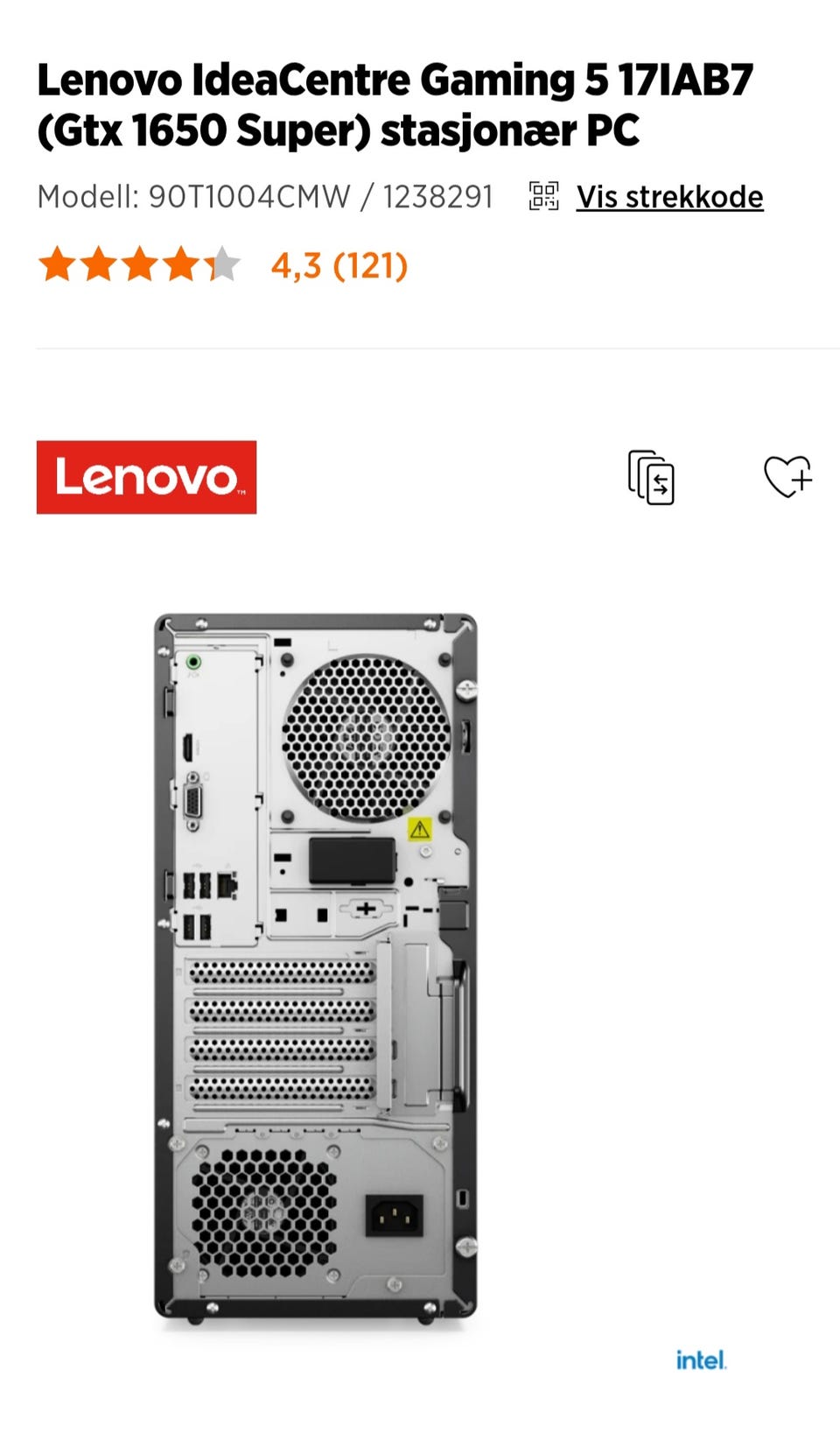
Task: Click the blue Intel logo
Action: pos(701,1359)
